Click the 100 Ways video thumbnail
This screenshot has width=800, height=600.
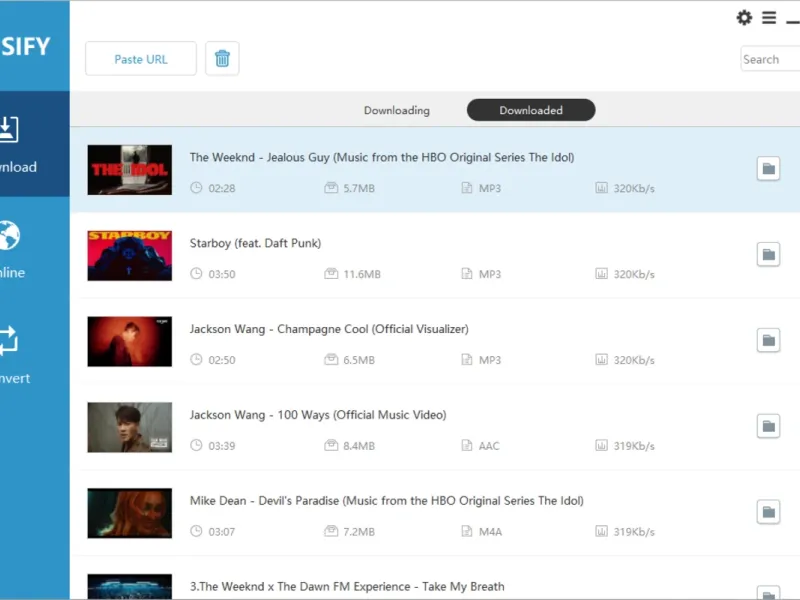pos(130,427)
